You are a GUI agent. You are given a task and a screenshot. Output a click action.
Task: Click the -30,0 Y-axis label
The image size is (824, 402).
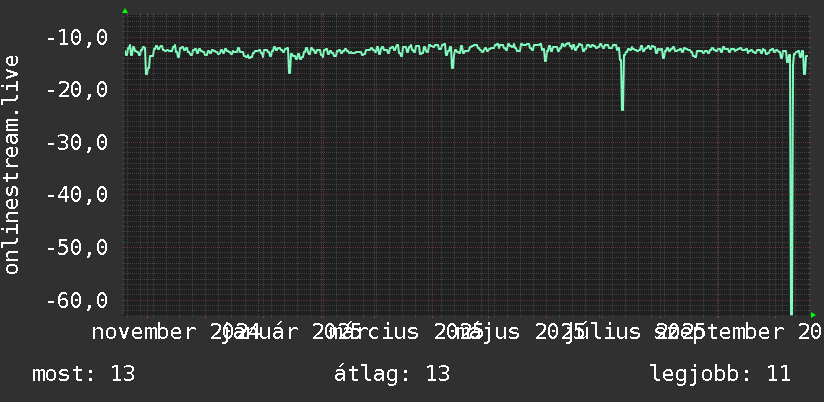[x=77, y=142]
